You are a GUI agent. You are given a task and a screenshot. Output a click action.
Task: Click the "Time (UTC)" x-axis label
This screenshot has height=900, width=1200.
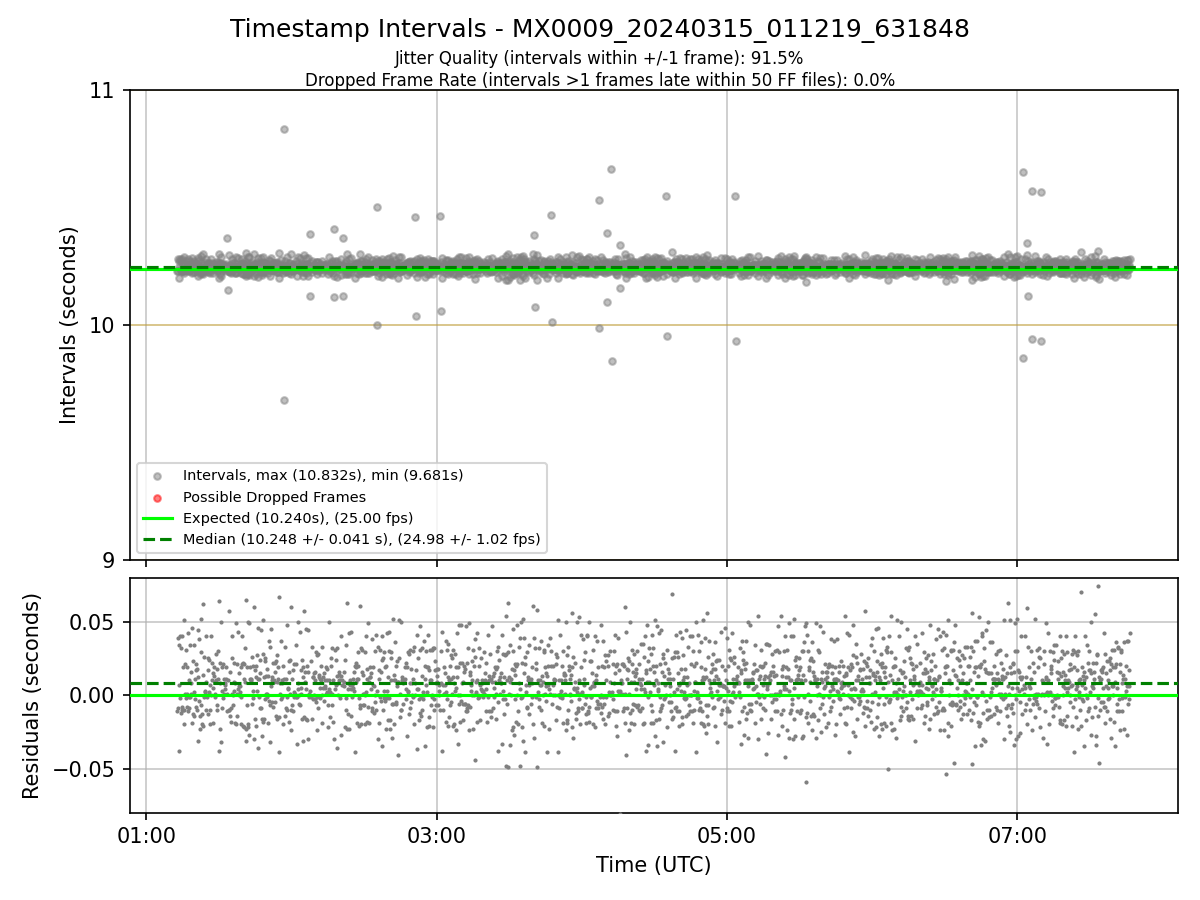click(653, 865)
